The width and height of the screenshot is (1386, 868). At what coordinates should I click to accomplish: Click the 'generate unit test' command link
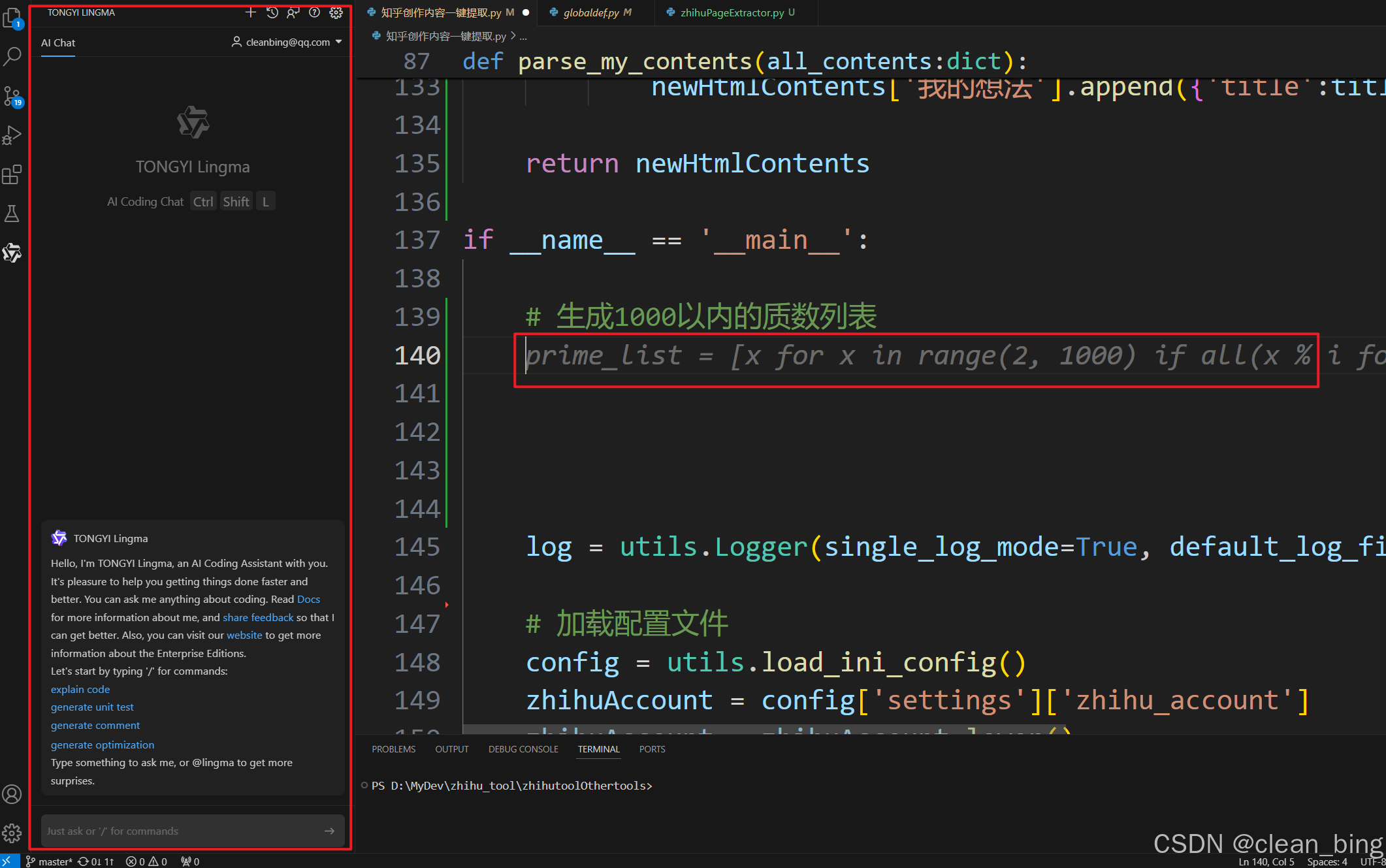point(92,707)
